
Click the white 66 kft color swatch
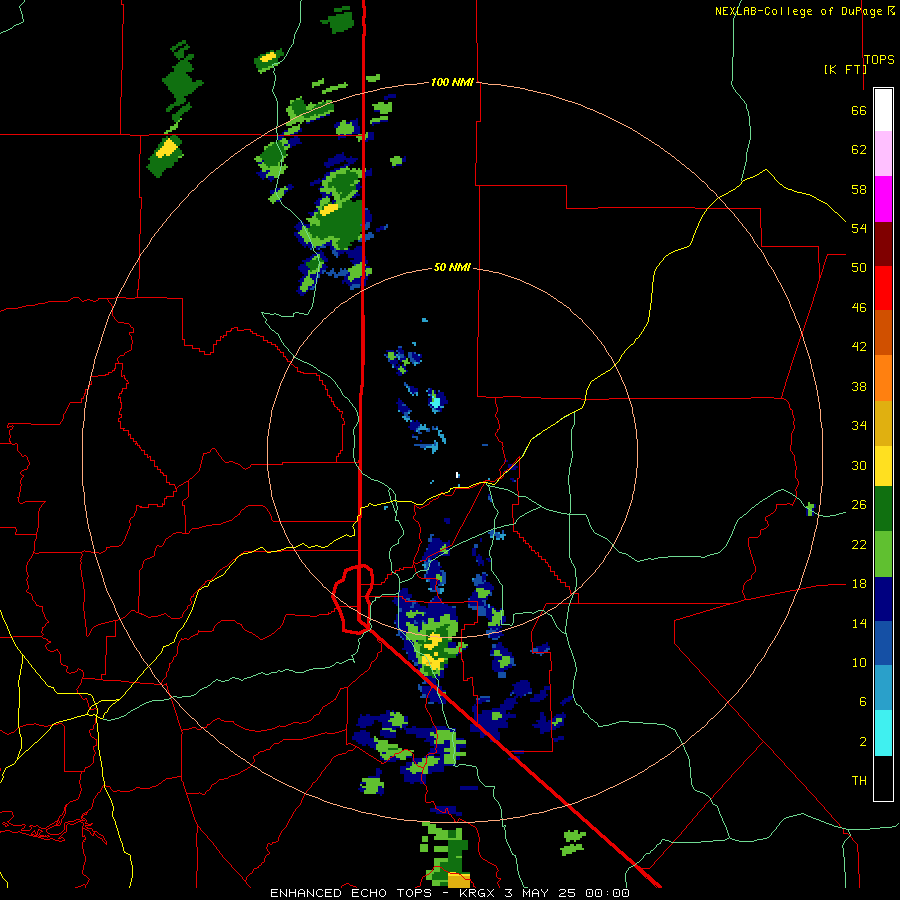[883, 110]
